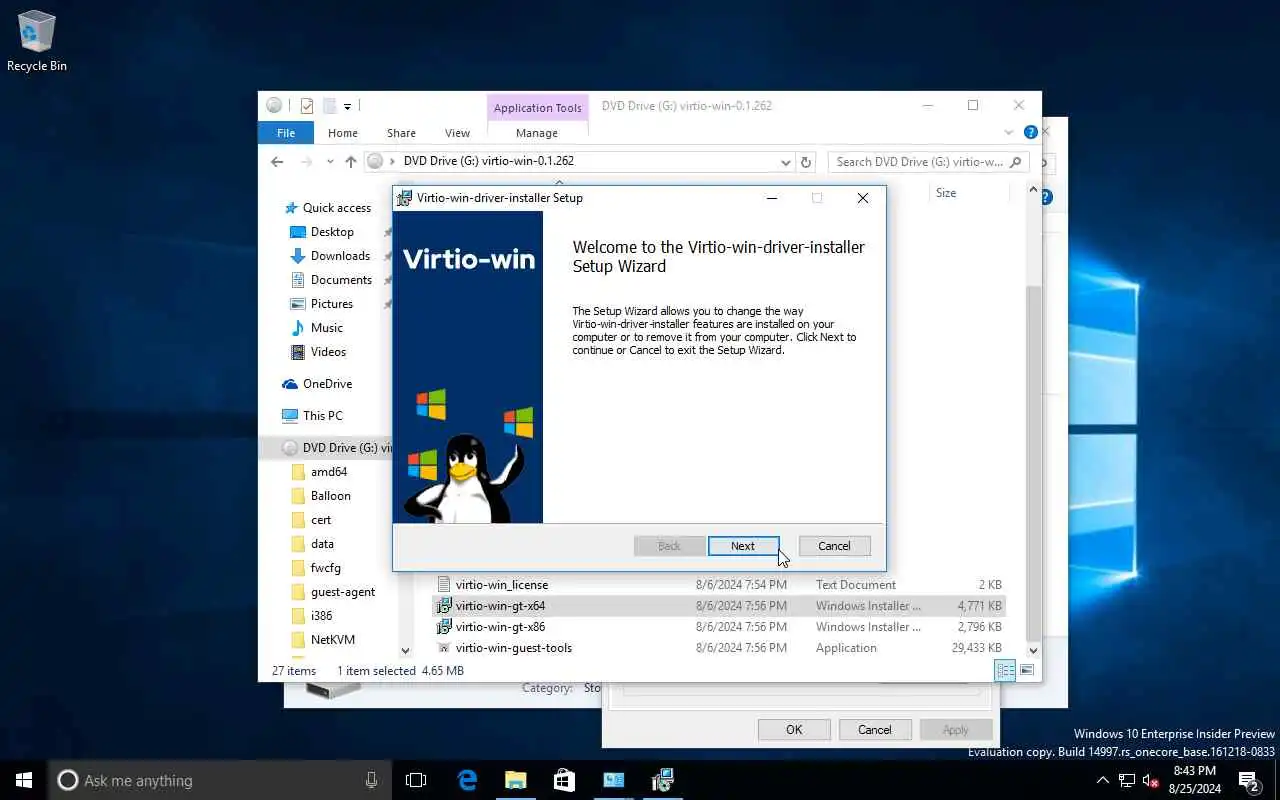Open the Recycle Bin desktop icon

pyautogui.click(x=37, y=41)
